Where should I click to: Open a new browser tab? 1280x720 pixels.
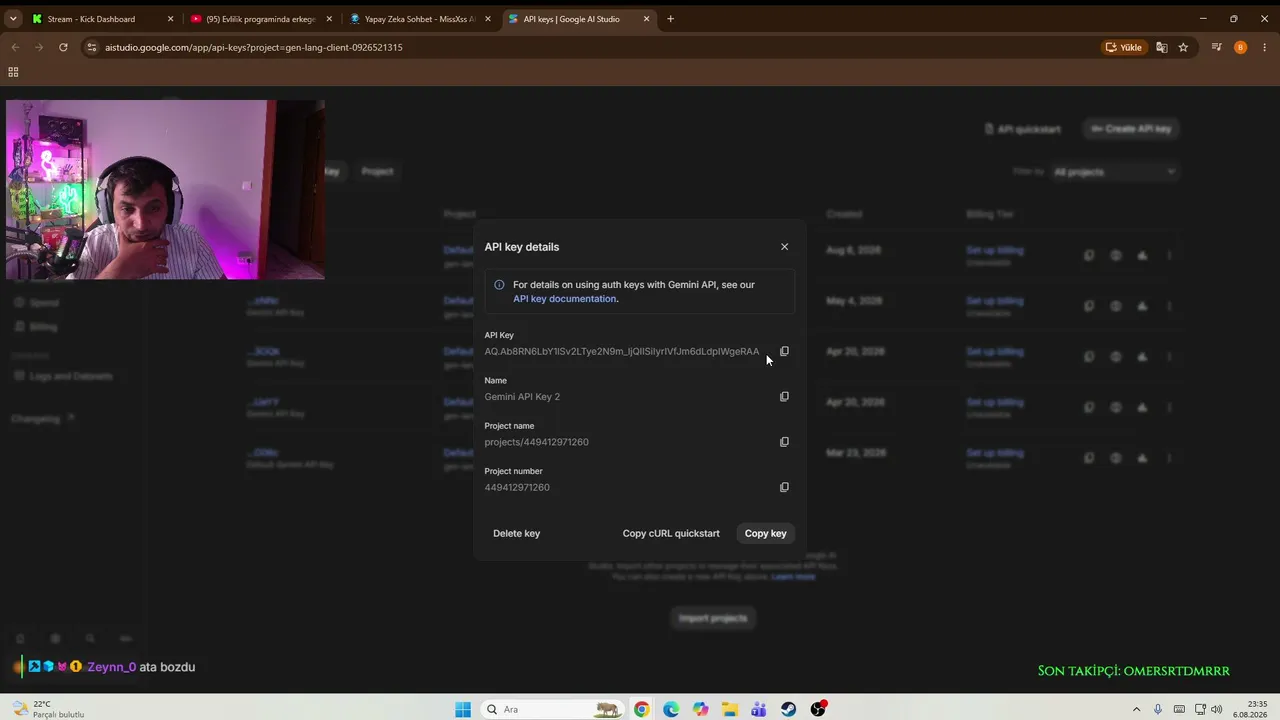point(670,19)
